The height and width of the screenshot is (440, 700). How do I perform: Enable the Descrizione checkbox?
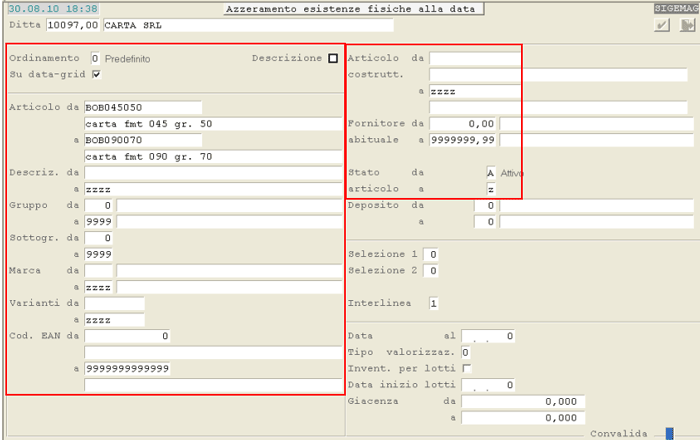pos(333,58)
